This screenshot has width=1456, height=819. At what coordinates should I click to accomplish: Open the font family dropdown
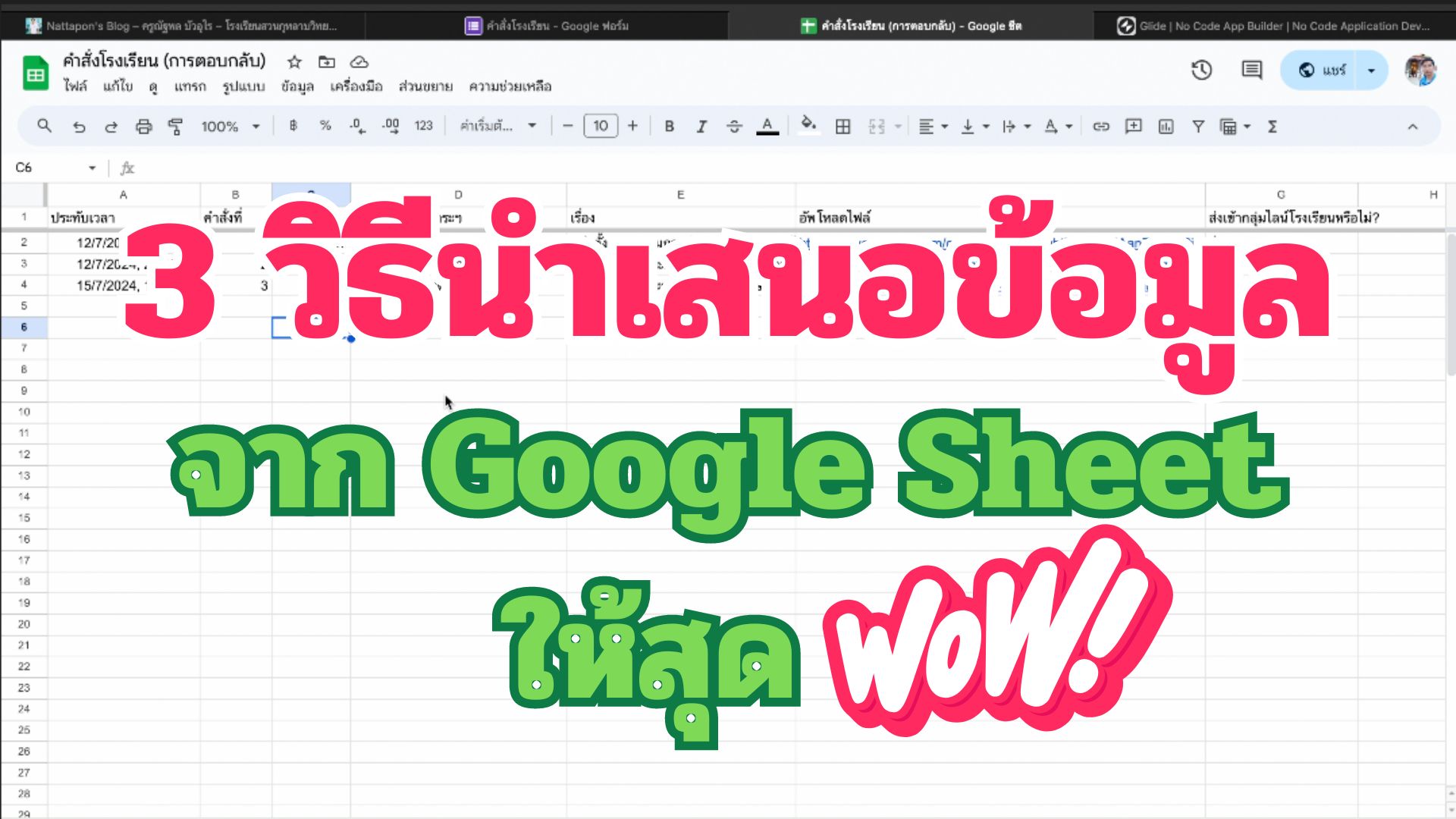tap(498, 126)
